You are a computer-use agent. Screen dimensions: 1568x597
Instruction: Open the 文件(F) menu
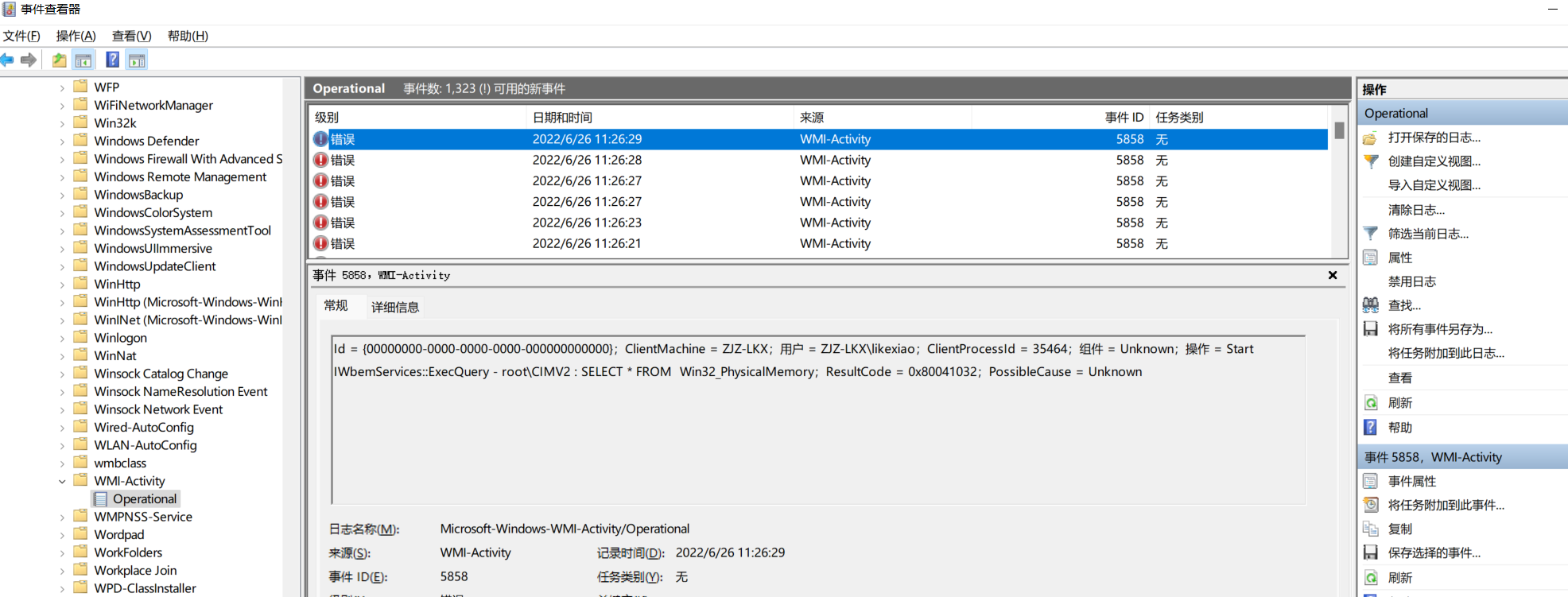pos(21,36)
